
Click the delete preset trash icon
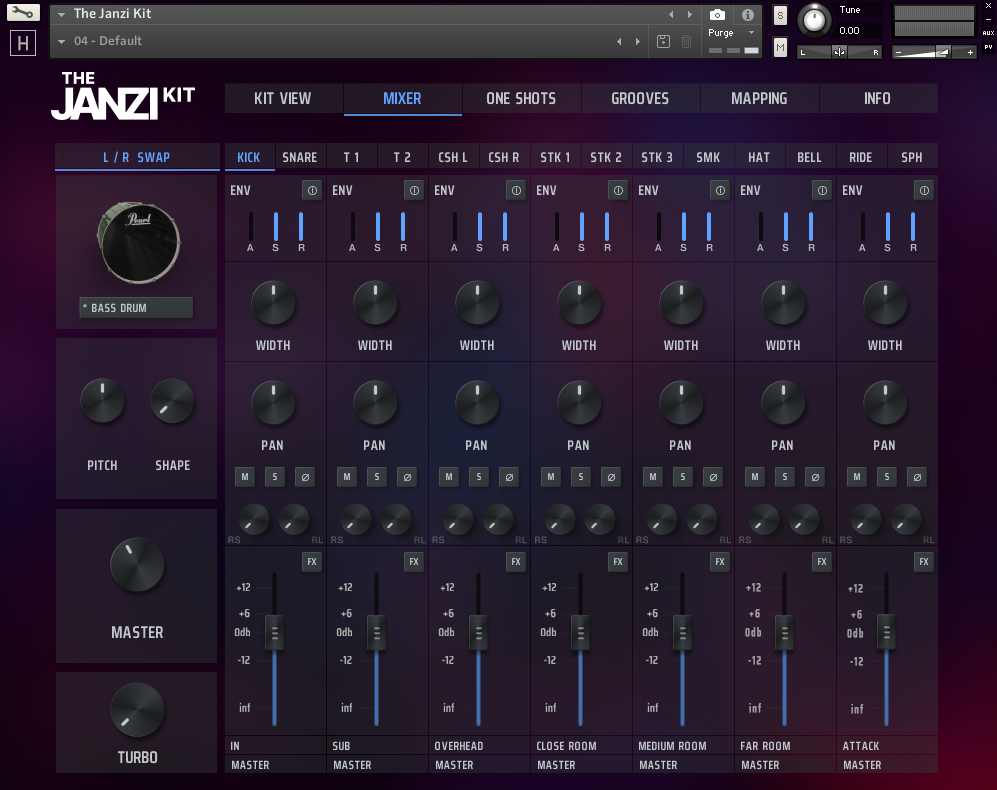(x=686, y=41)
